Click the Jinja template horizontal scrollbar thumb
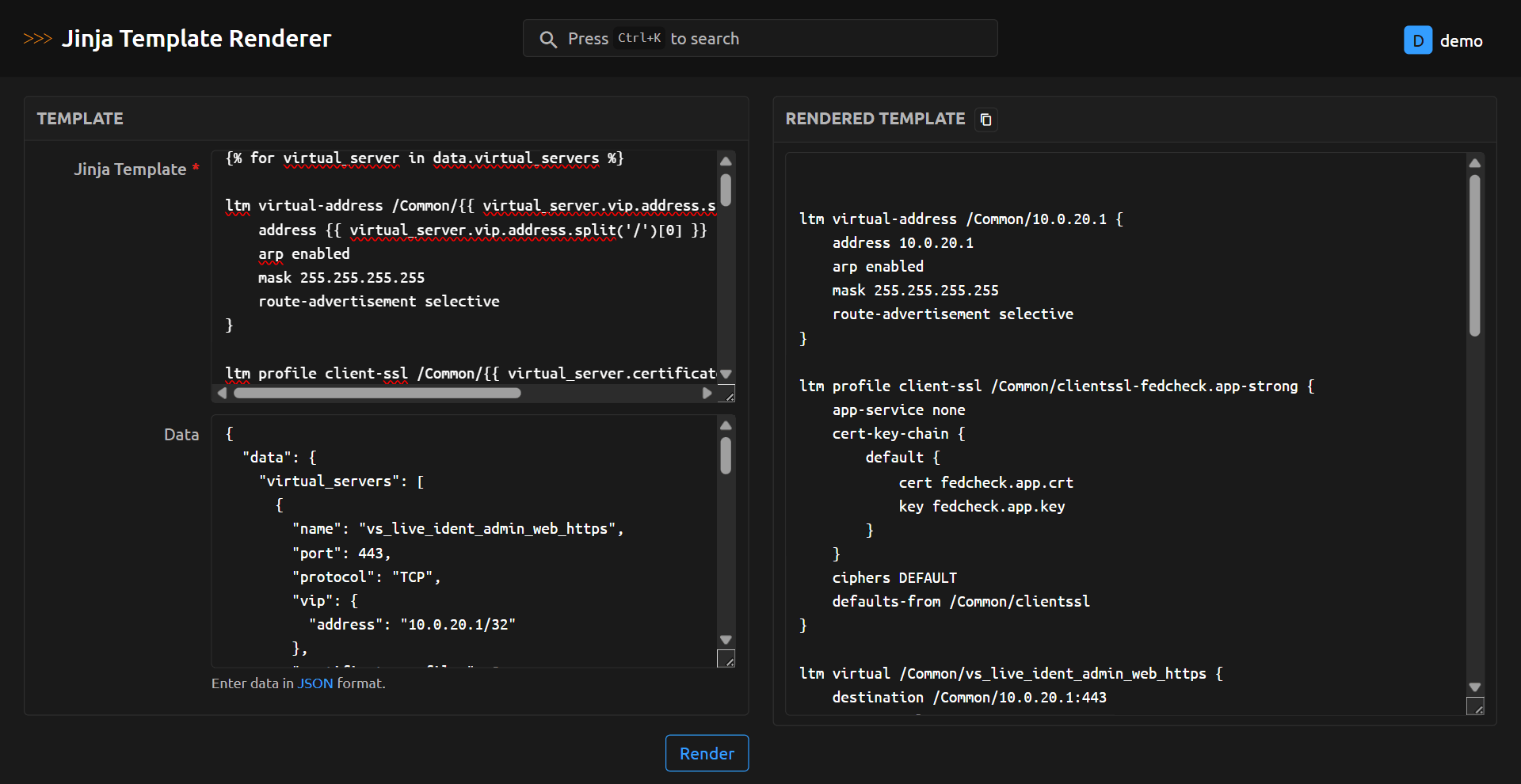The image size is (1521, 784). [x=377, y=394]
